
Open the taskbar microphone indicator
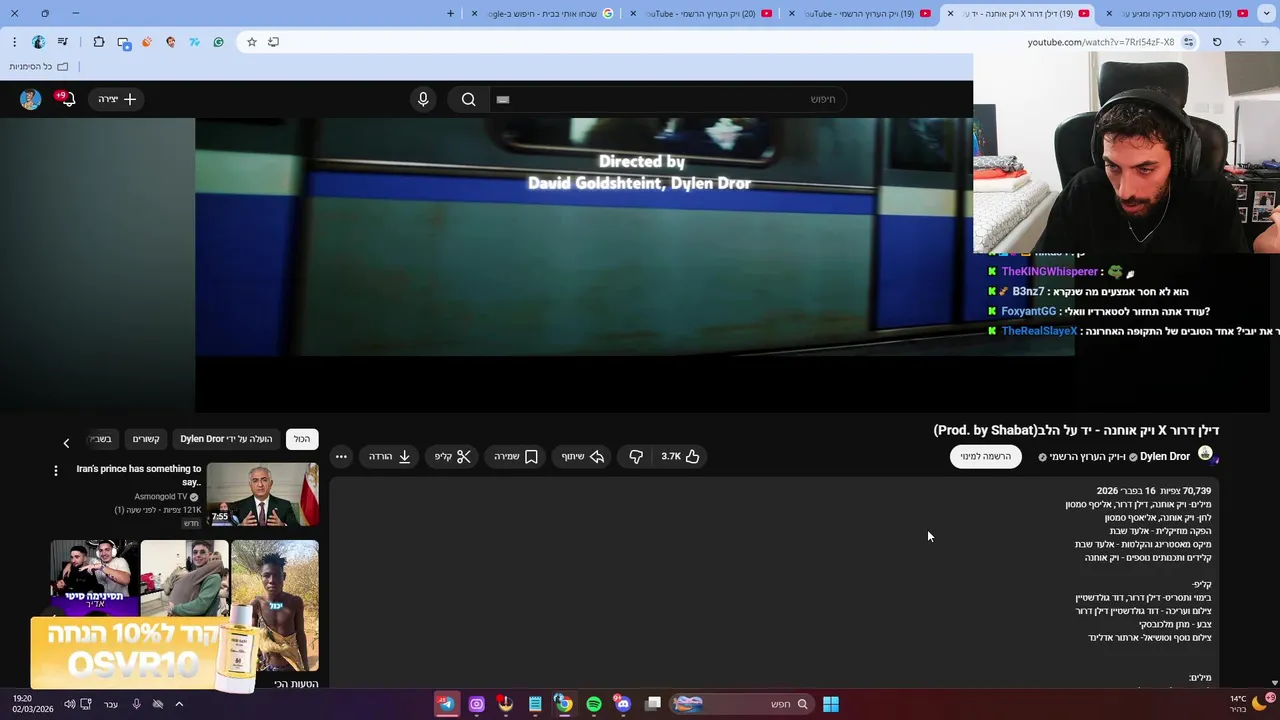136,704
